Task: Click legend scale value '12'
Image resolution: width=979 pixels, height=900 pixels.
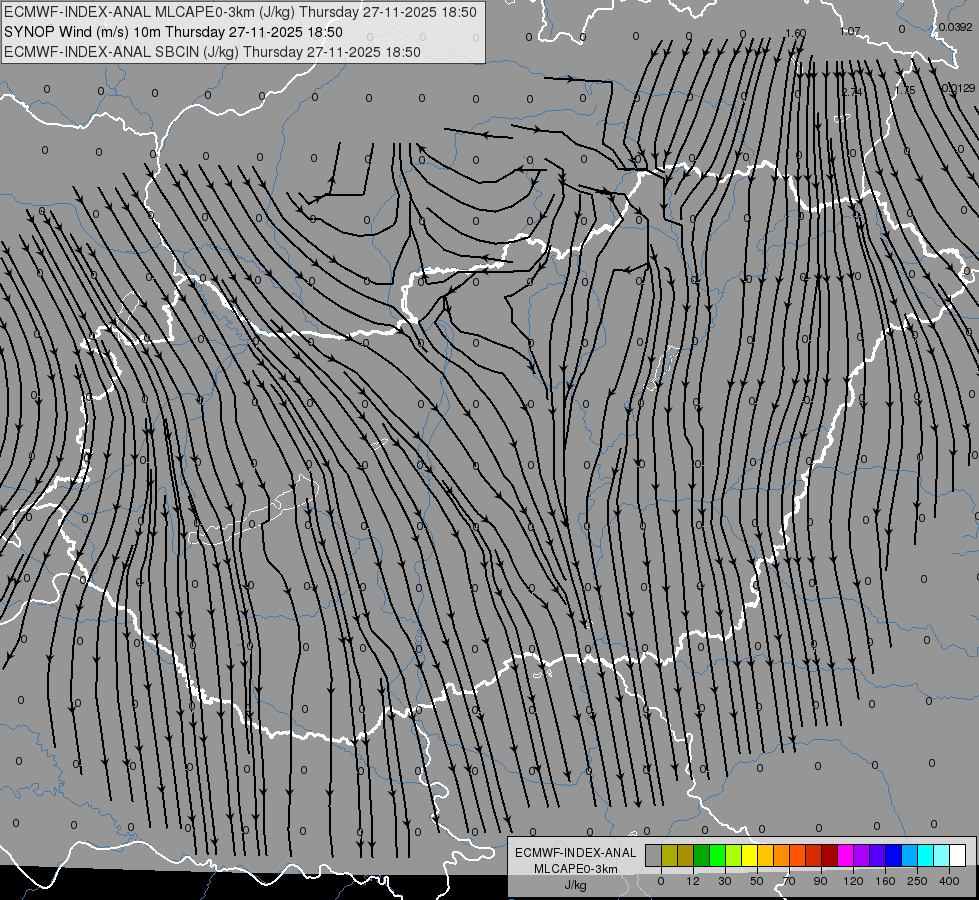Action: (693, 881)
